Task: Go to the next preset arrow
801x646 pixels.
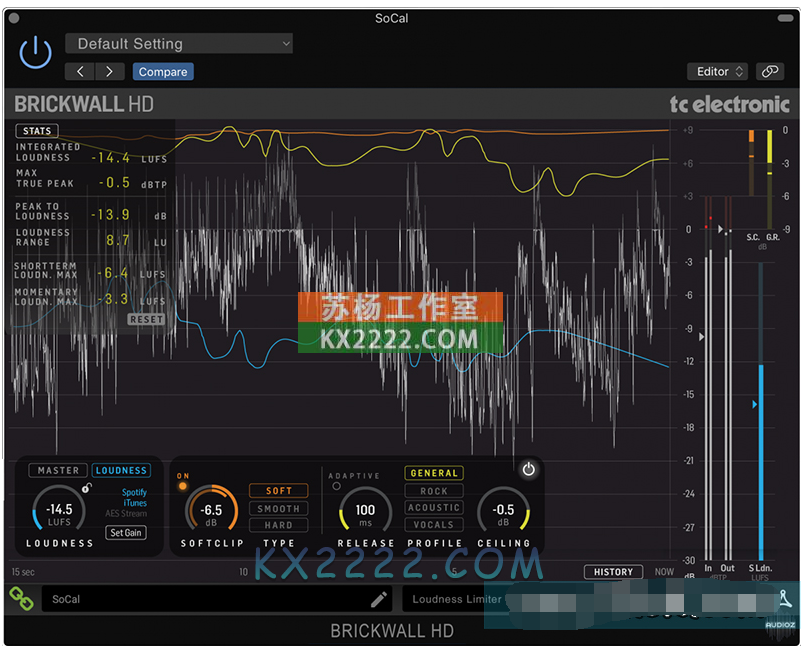Action: (109, 72)
